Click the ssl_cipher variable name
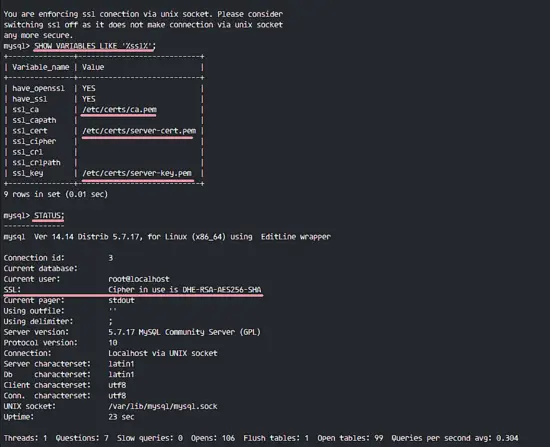This screenshot has height=447, width=550. pyautogui.click(x=34, y=141)
